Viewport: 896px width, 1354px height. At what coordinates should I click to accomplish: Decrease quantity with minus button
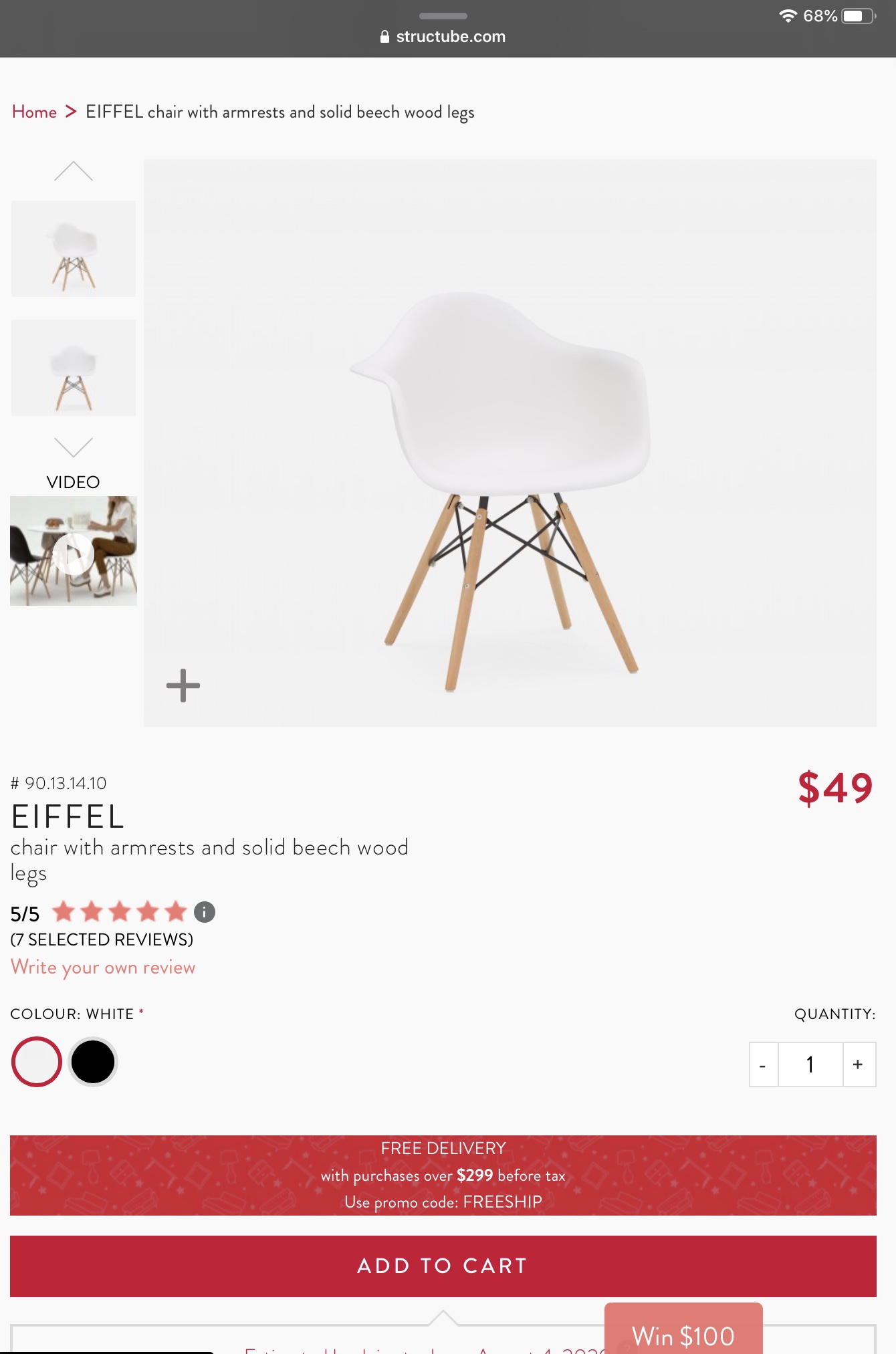click(x=763, y=1064)
